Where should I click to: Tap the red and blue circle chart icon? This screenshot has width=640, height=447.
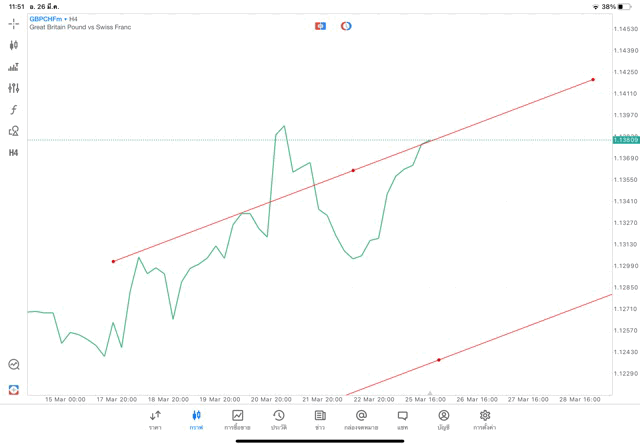pos(346,26)
